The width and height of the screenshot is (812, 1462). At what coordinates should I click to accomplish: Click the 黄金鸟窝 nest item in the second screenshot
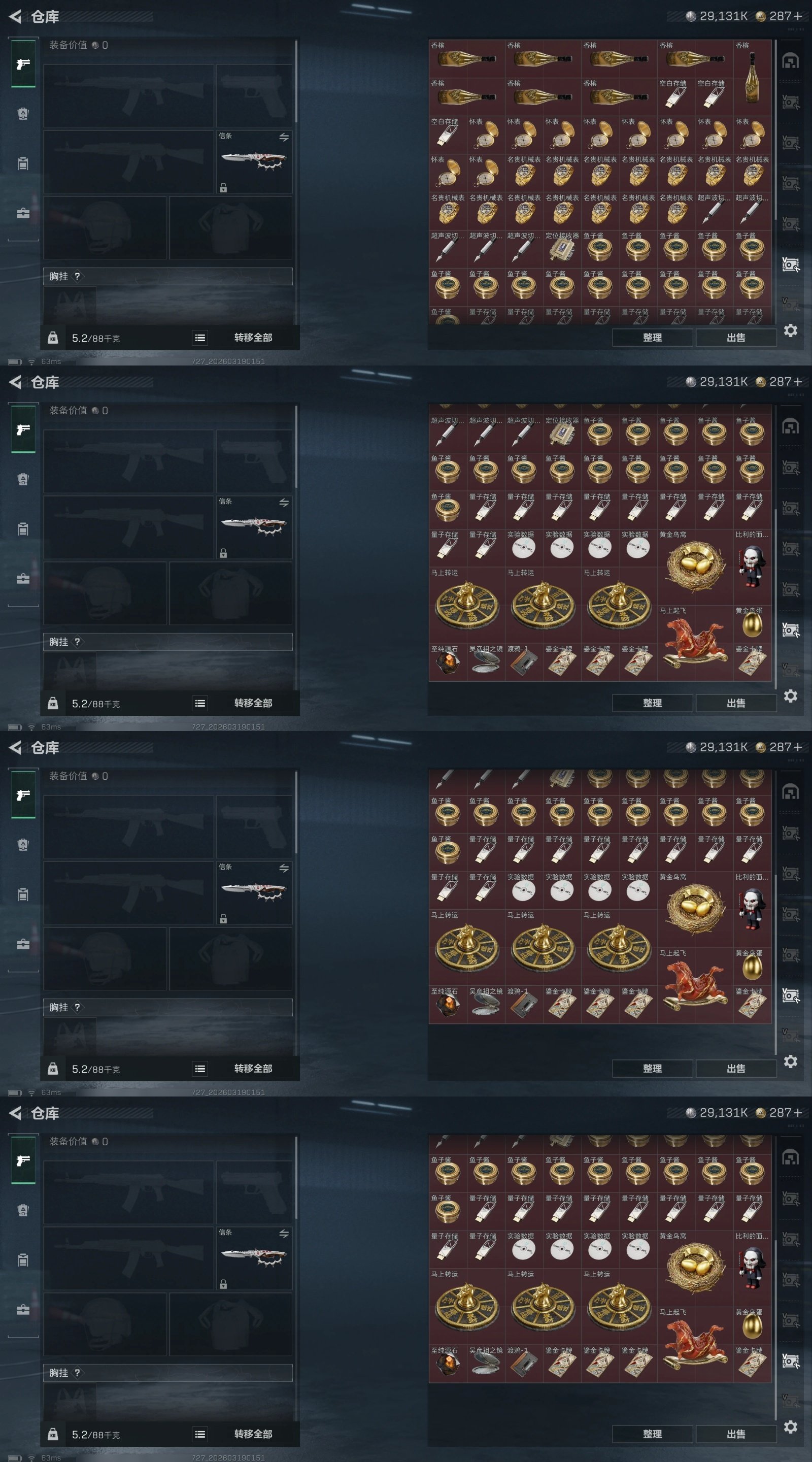[695, 567]
